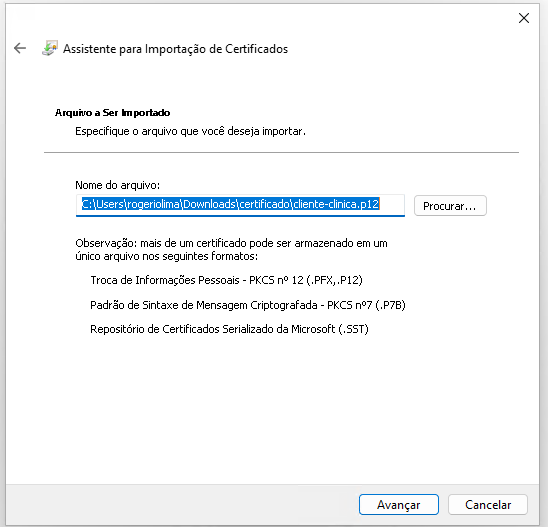Focus the Nome do arquivo path field
Viewport: 548px width, 527px height.
(240, 205)
